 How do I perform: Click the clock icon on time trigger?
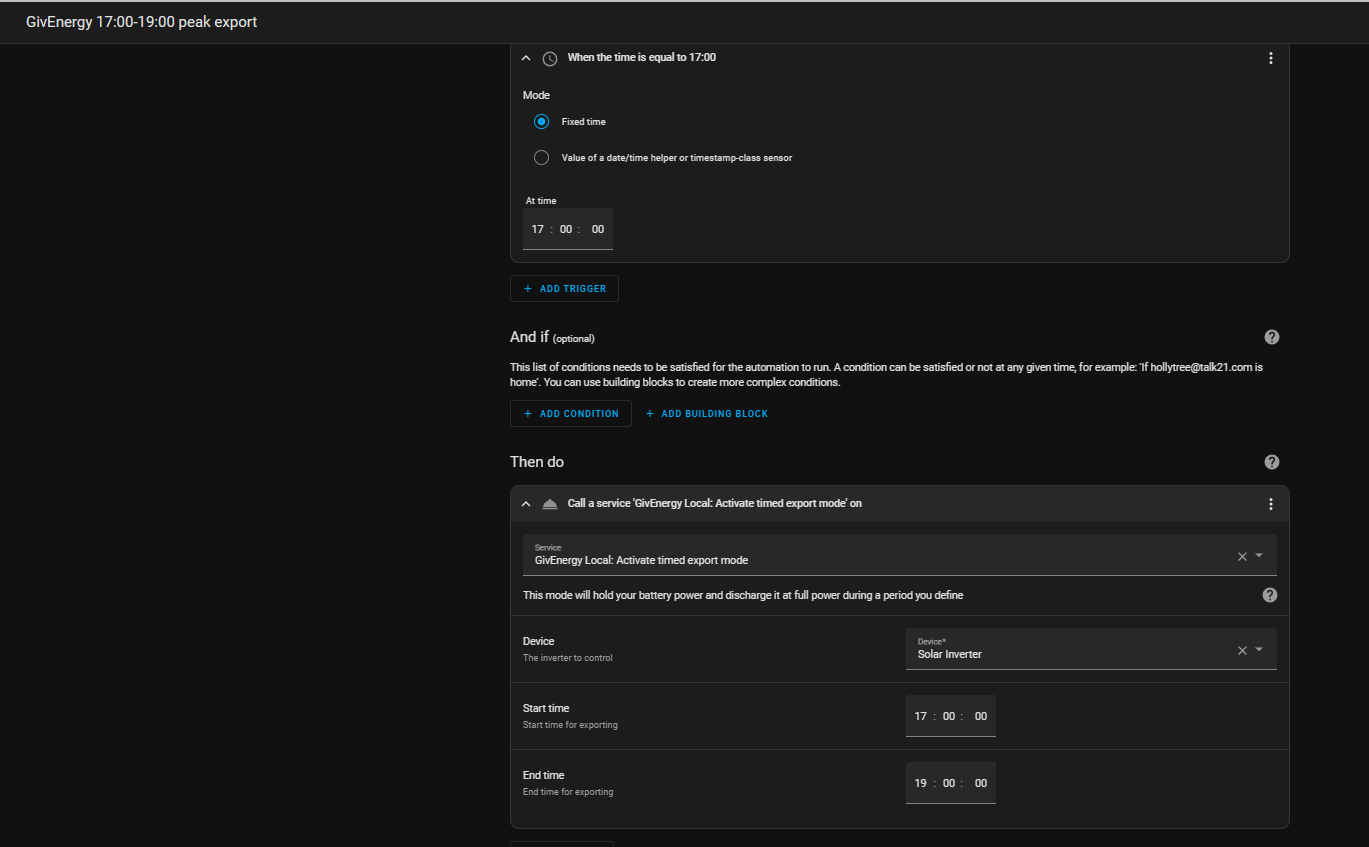(x=550, y=58)
